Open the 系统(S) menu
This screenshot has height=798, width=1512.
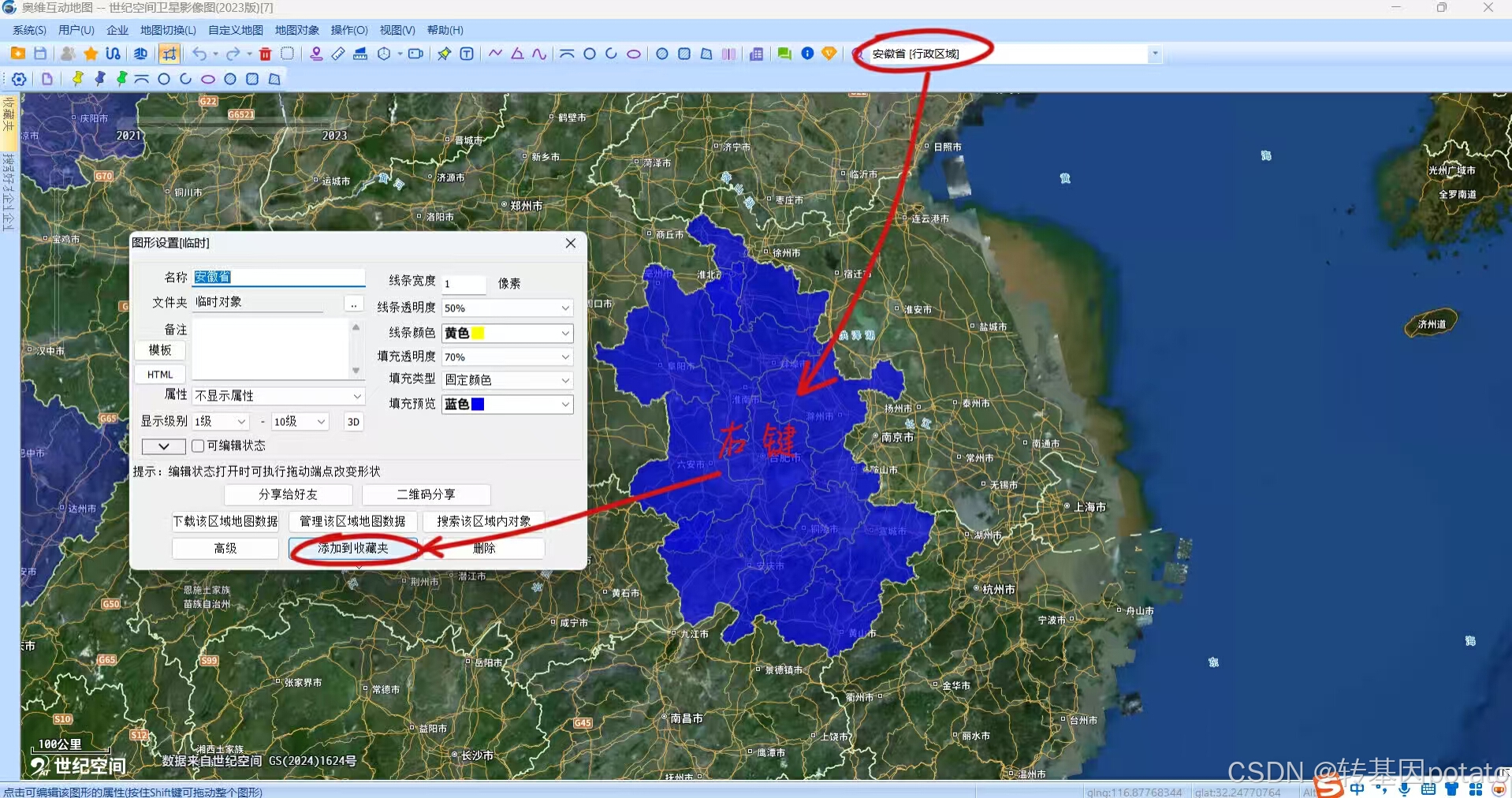click(29, 30)
